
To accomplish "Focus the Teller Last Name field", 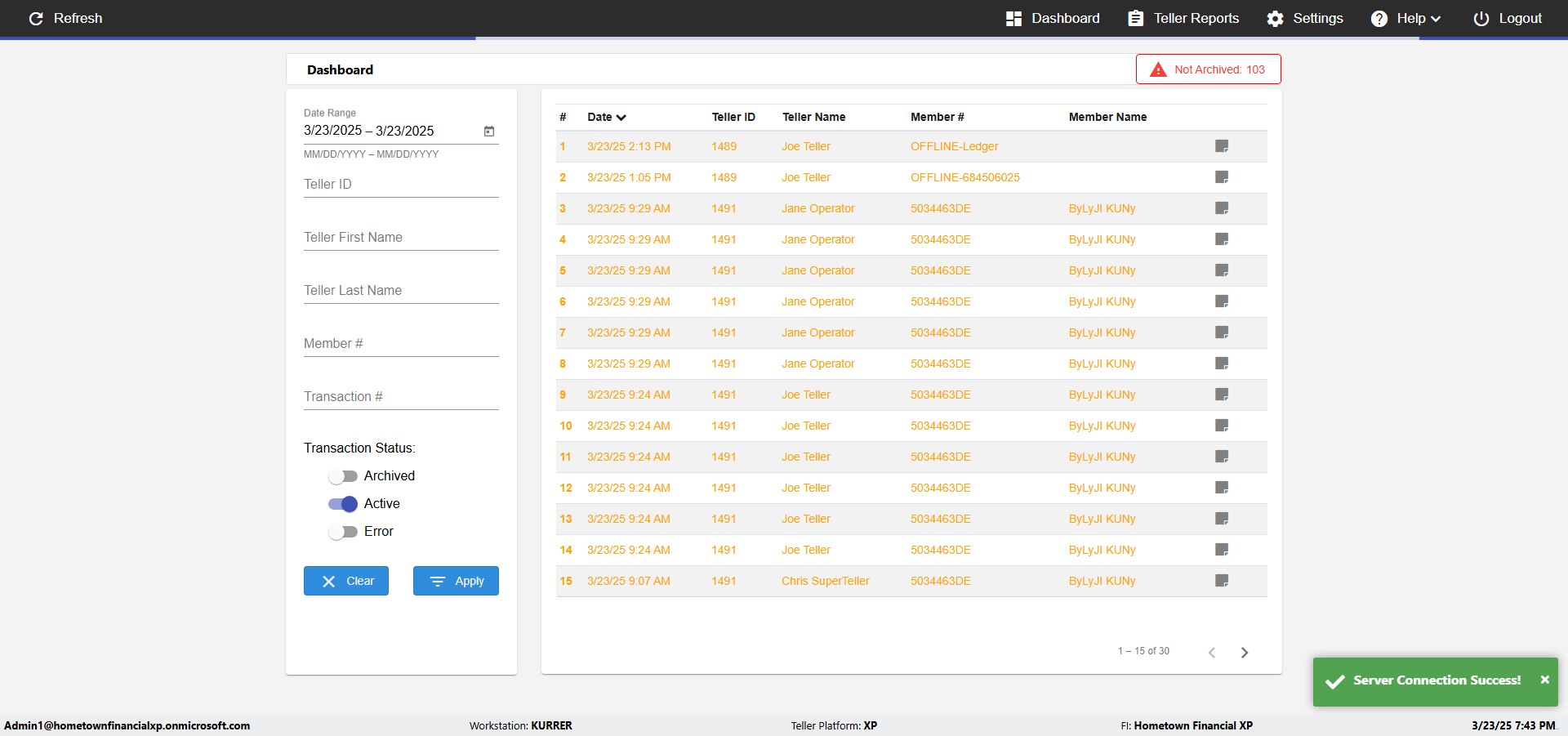I will [x=401, y=291].
